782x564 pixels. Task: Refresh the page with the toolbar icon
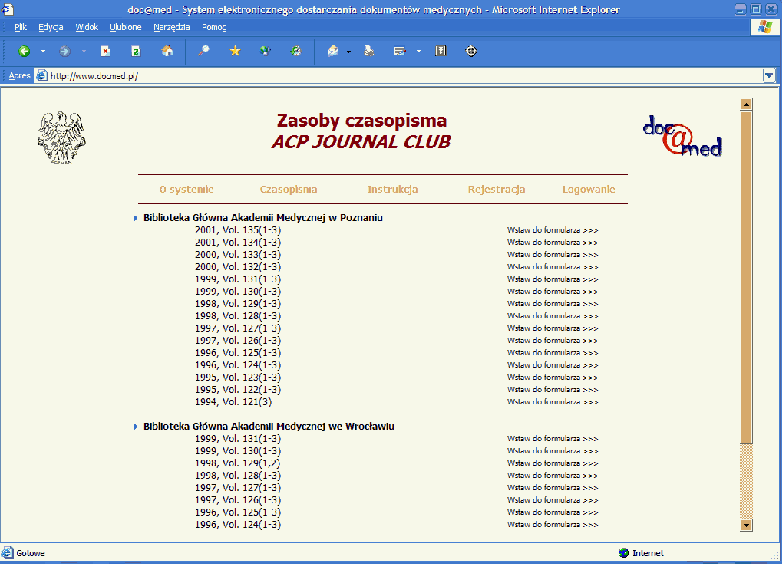click(135, 51)
